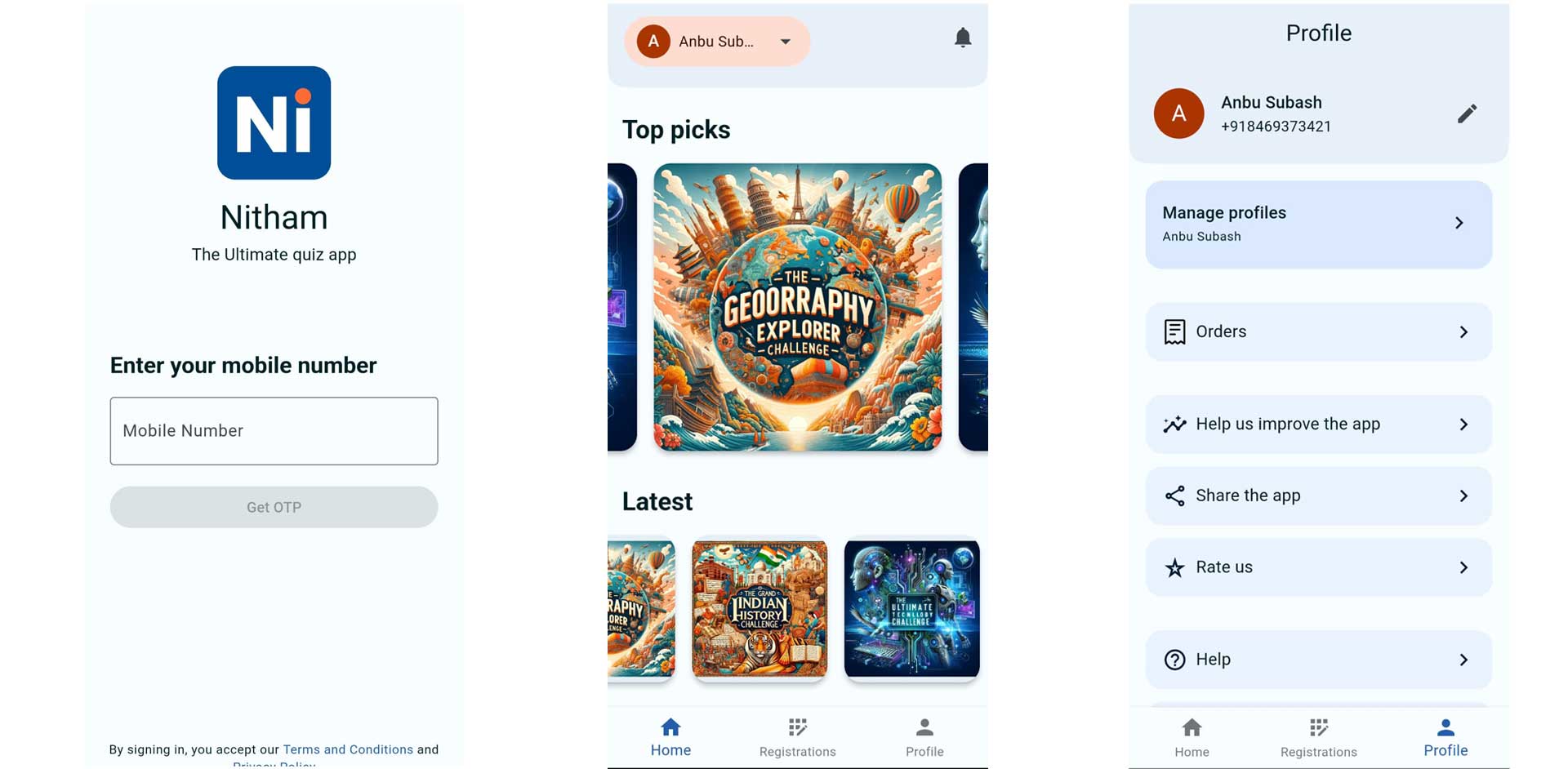Focus the Mobile Number input field
Screen dimensions: 1568x769
pos(274,431)
